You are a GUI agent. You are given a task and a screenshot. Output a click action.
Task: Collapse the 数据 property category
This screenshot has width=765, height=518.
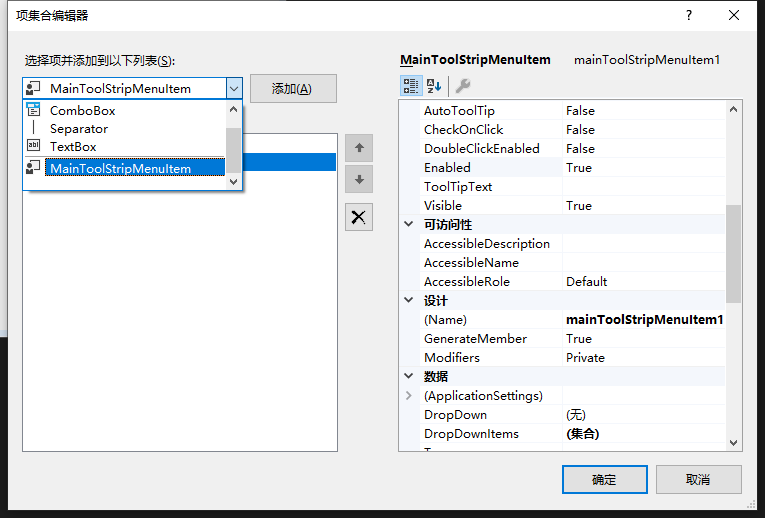[409, 376]
